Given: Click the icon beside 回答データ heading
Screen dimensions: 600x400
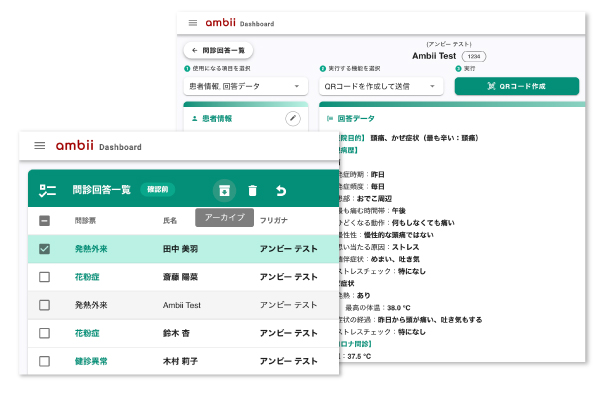Looking at the screenshot, I should coord(329,119).
